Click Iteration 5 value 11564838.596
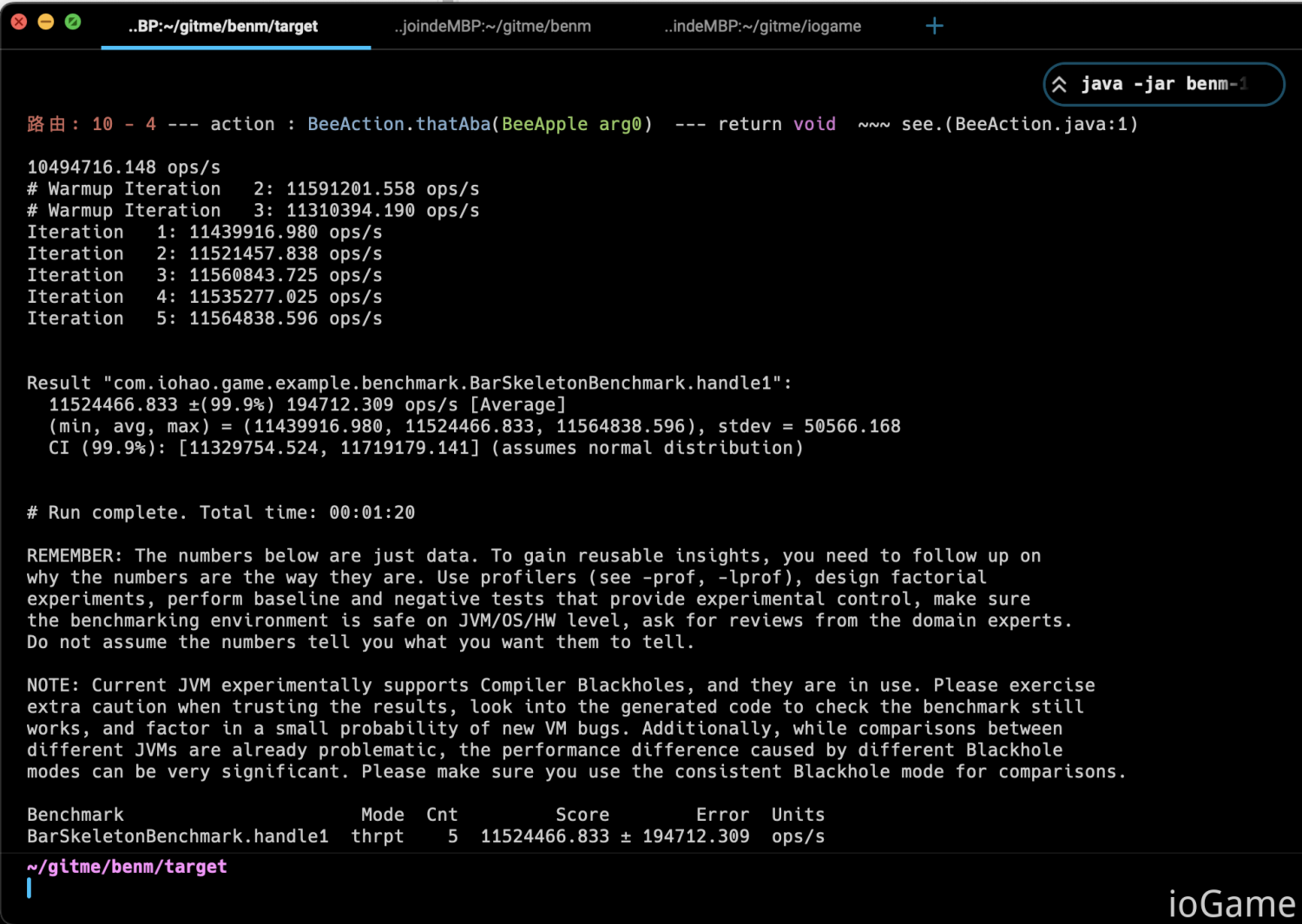1302x924 pixels. [253, 318]
